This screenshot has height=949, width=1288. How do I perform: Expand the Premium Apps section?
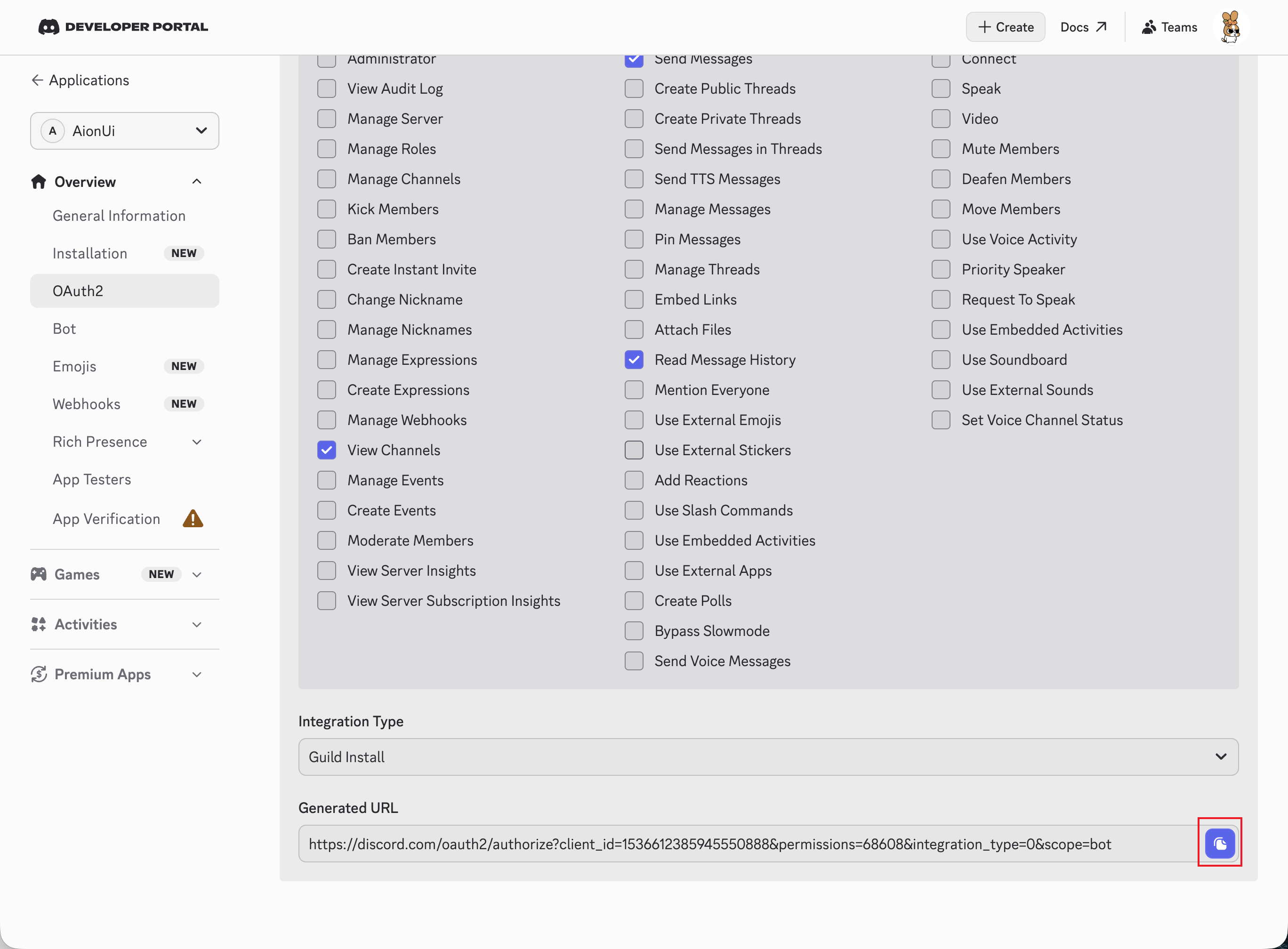coord(196,675)
